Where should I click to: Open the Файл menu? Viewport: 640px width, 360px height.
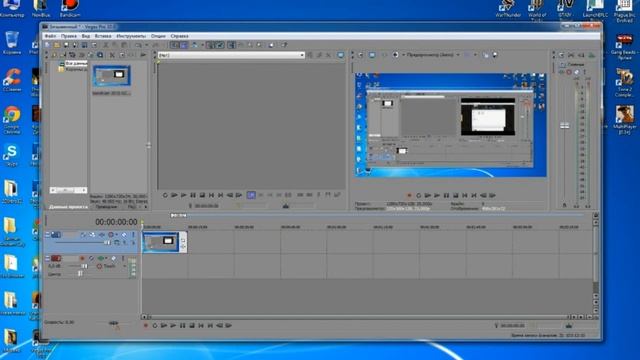[50, 36]
